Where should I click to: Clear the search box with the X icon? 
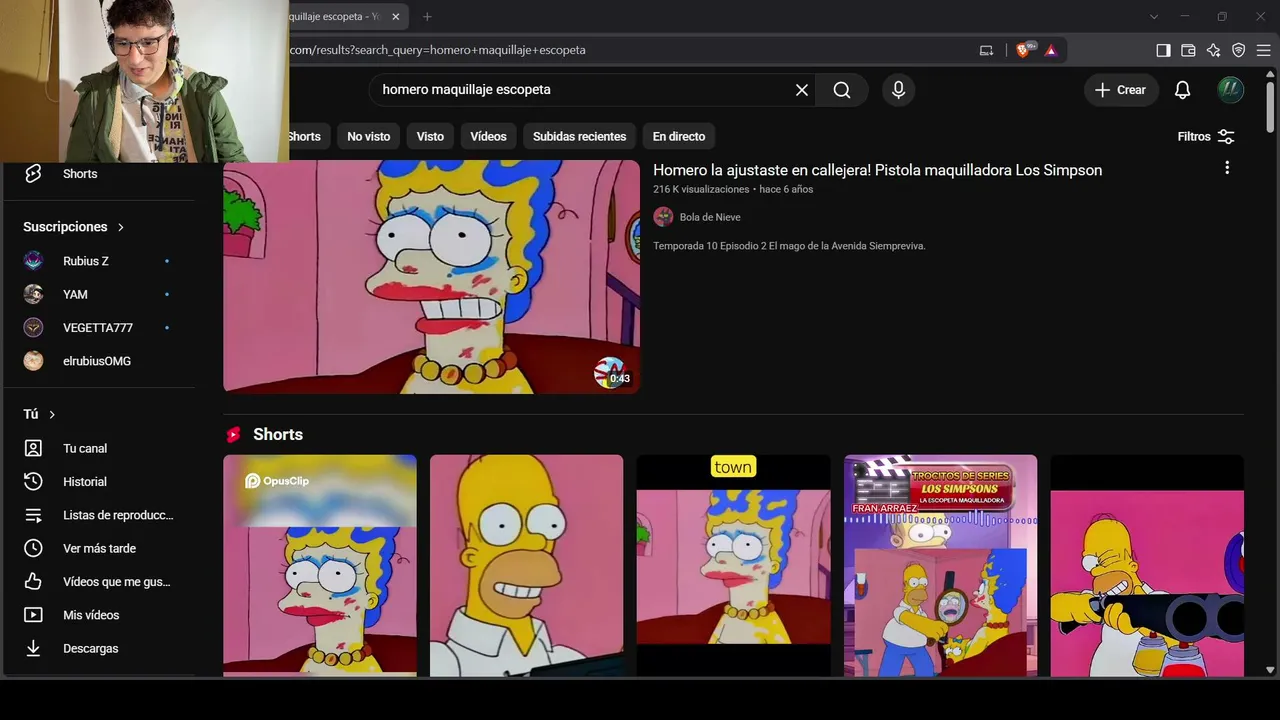(802, 90)
